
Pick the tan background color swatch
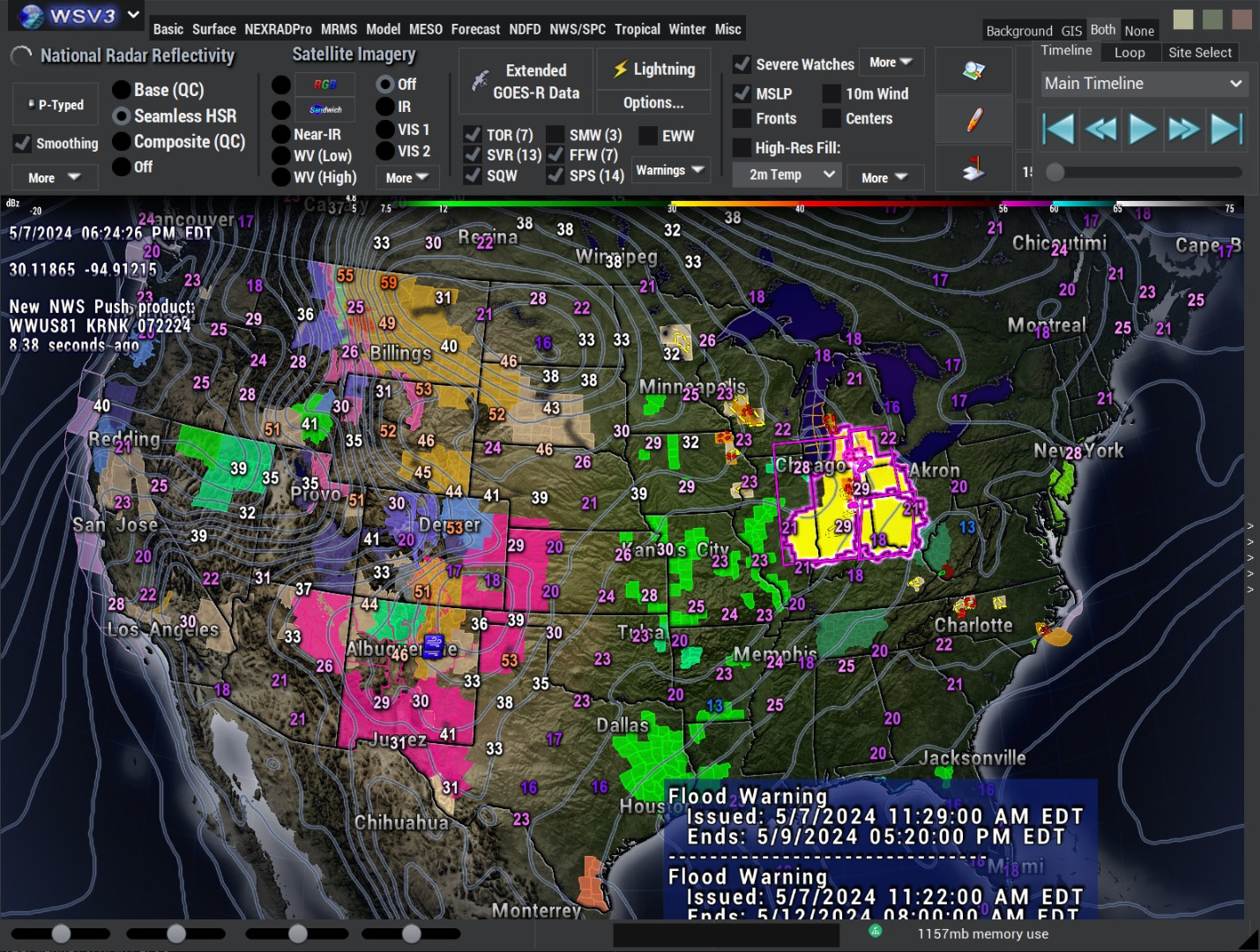pyautogui.click(x=1183, y=19)
